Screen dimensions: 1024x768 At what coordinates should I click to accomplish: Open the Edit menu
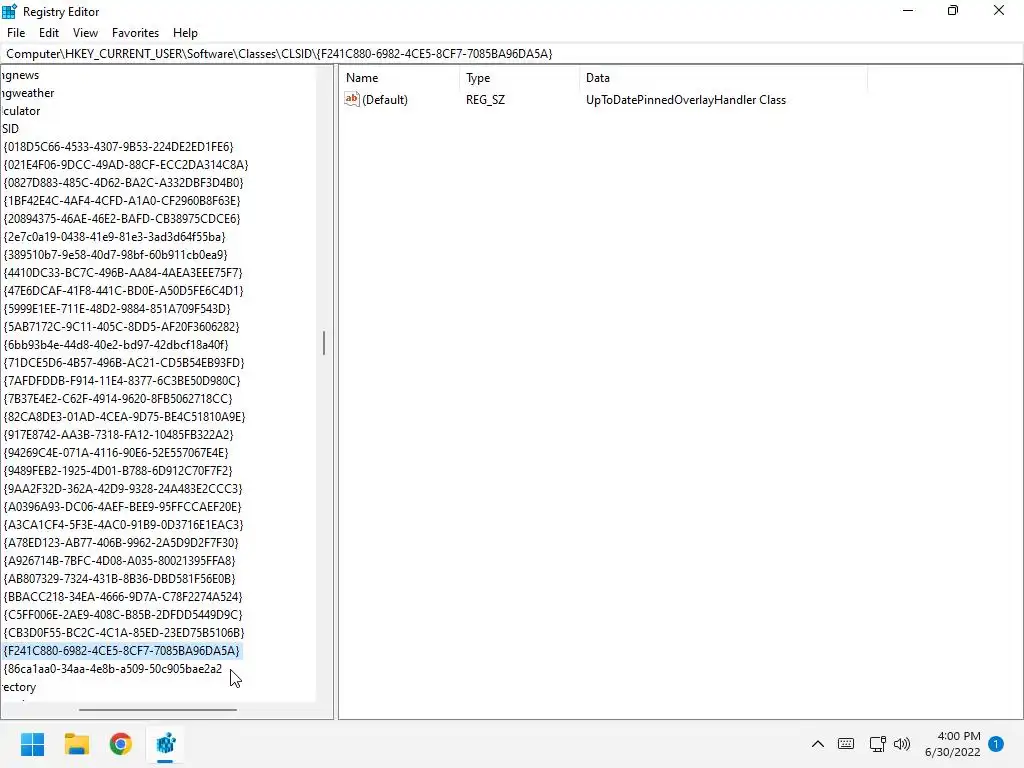click(48, 33)
